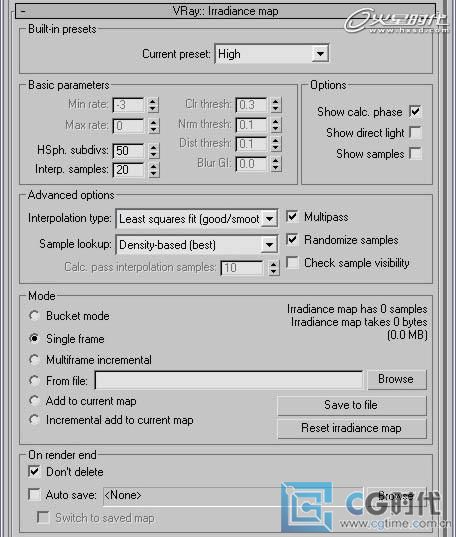Select Bucket mode radio button
456x537 pixels.
point(34,316)
